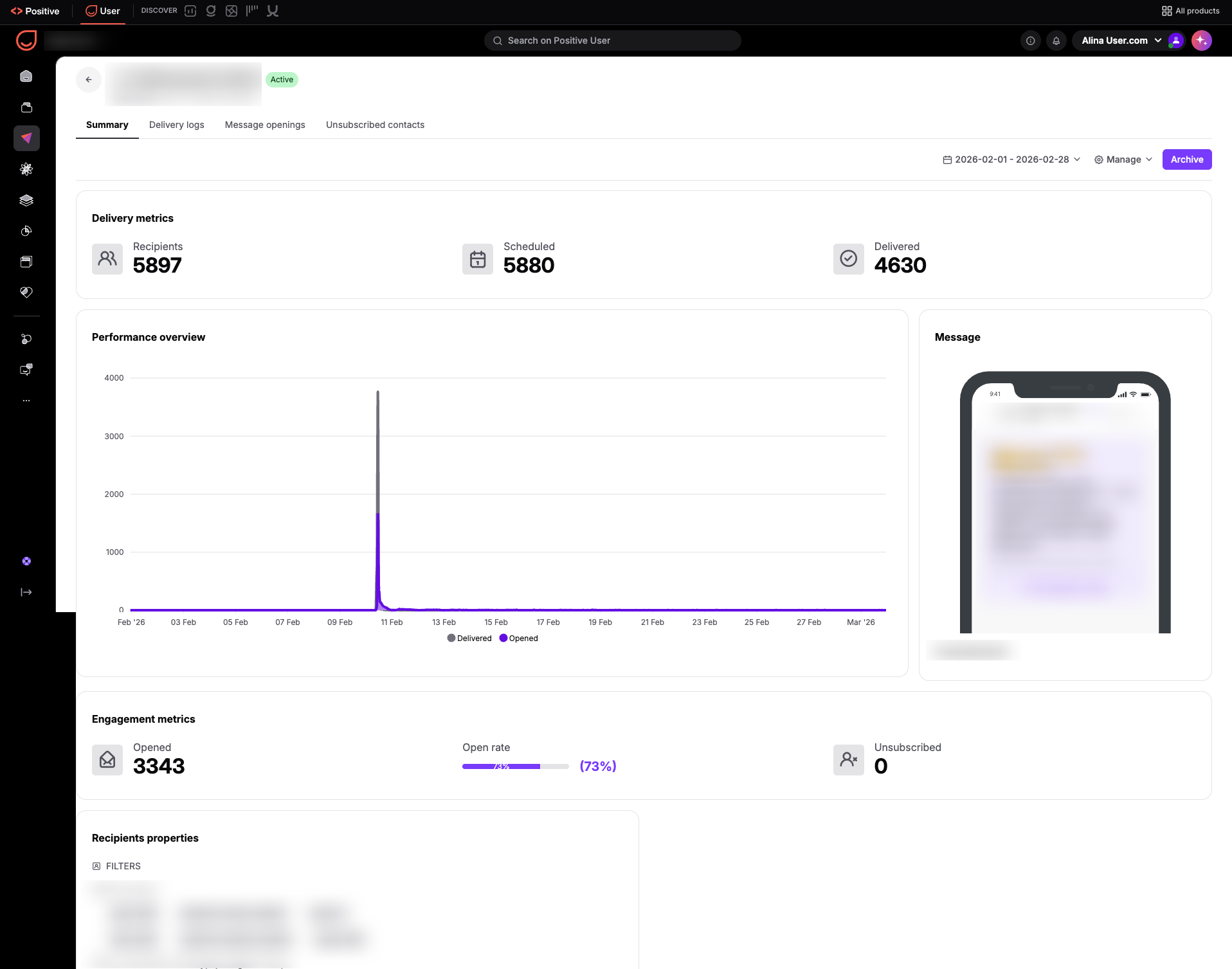The height and width of the screenshot is (969, 1232).
Task: Switch to the Delivery logs tab
Action: coord(177,125)
